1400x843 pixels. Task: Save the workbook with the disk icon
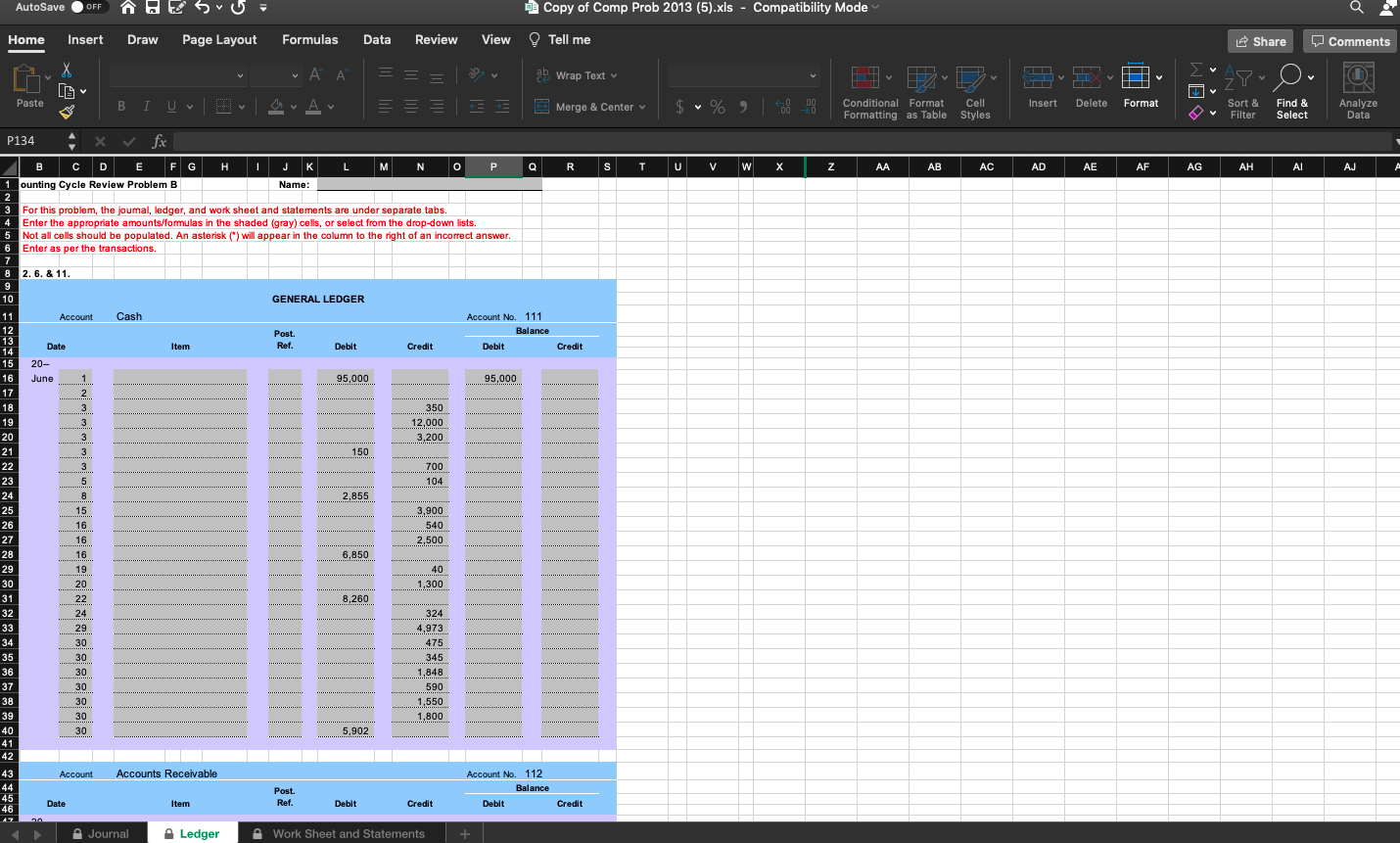pyautogui.click(x=153, y=7)
